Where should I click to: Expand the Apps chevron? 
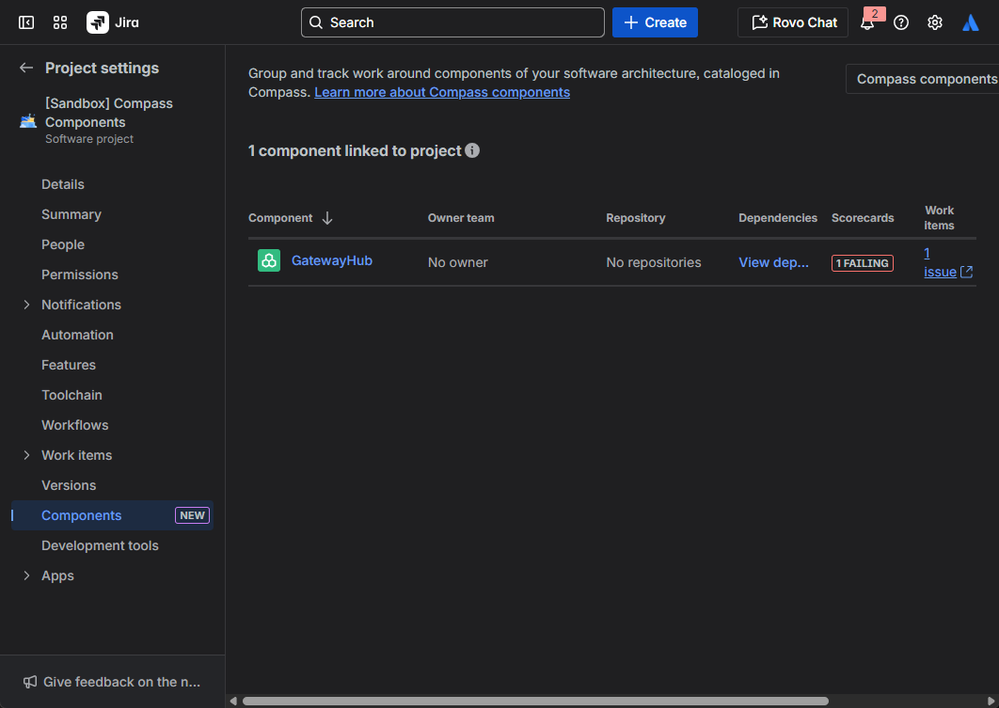tap(26, 575)
